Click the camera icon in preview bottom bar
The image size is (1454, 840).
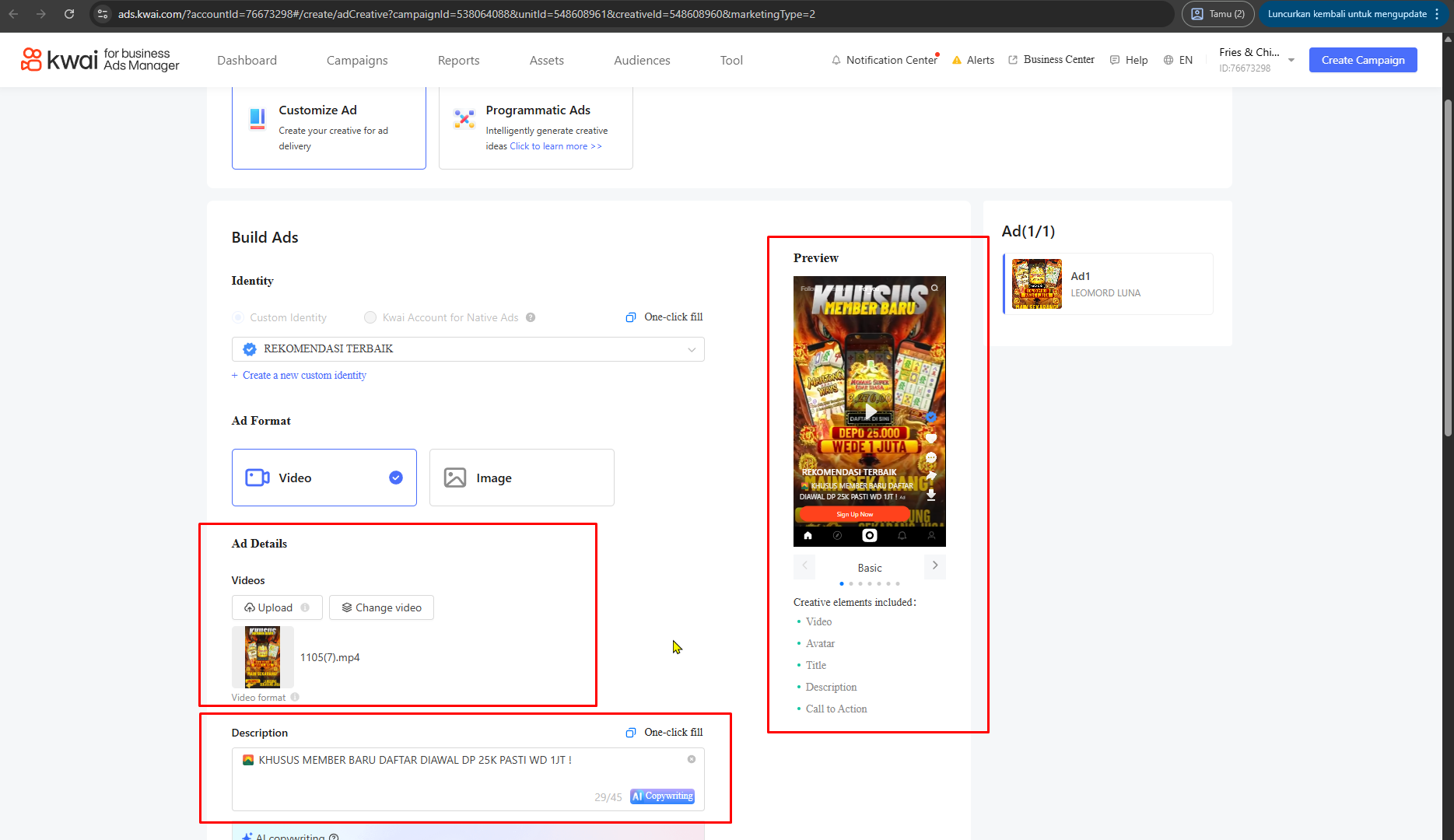[x=870, y=535]
